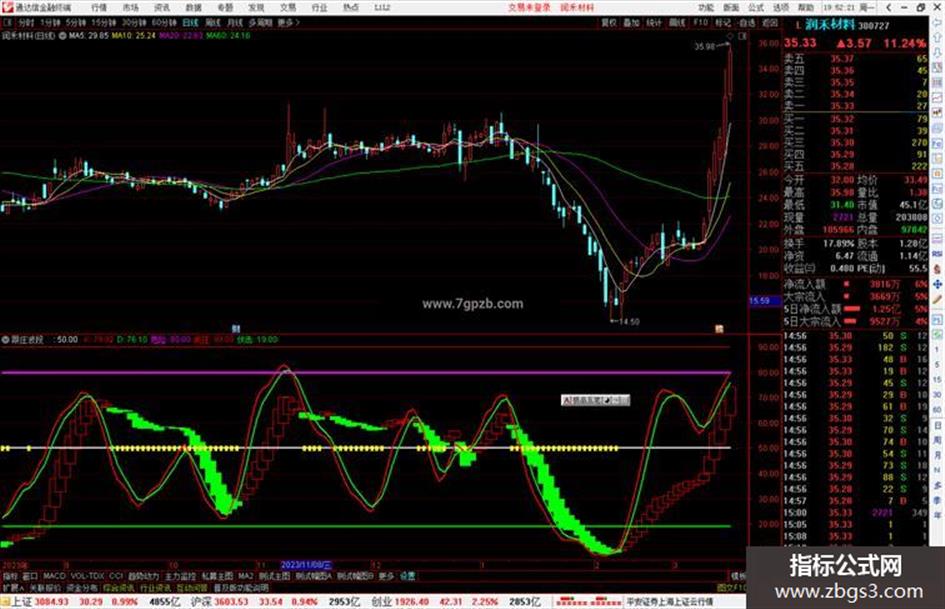
Task: Switch to 60分钟 period tab
Action: [164, 22]
